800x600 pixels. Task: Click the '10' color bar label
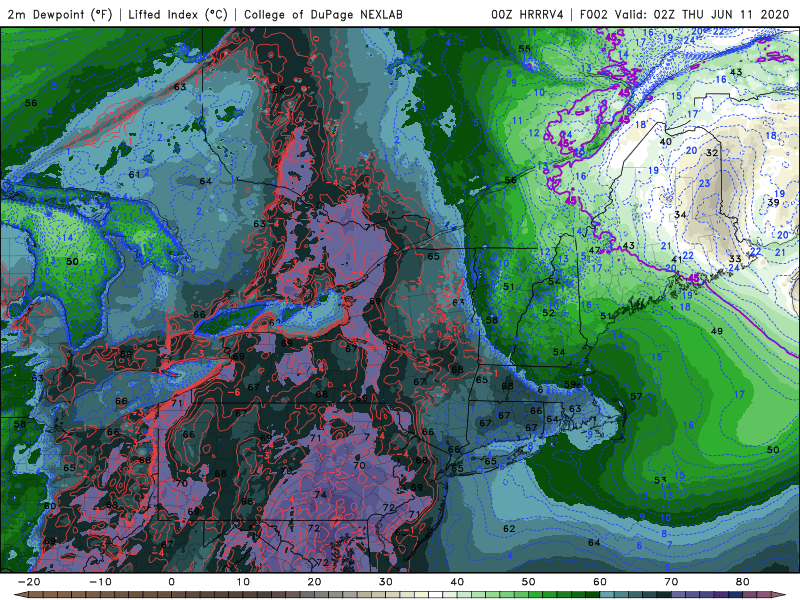click(x=243, y=582)
